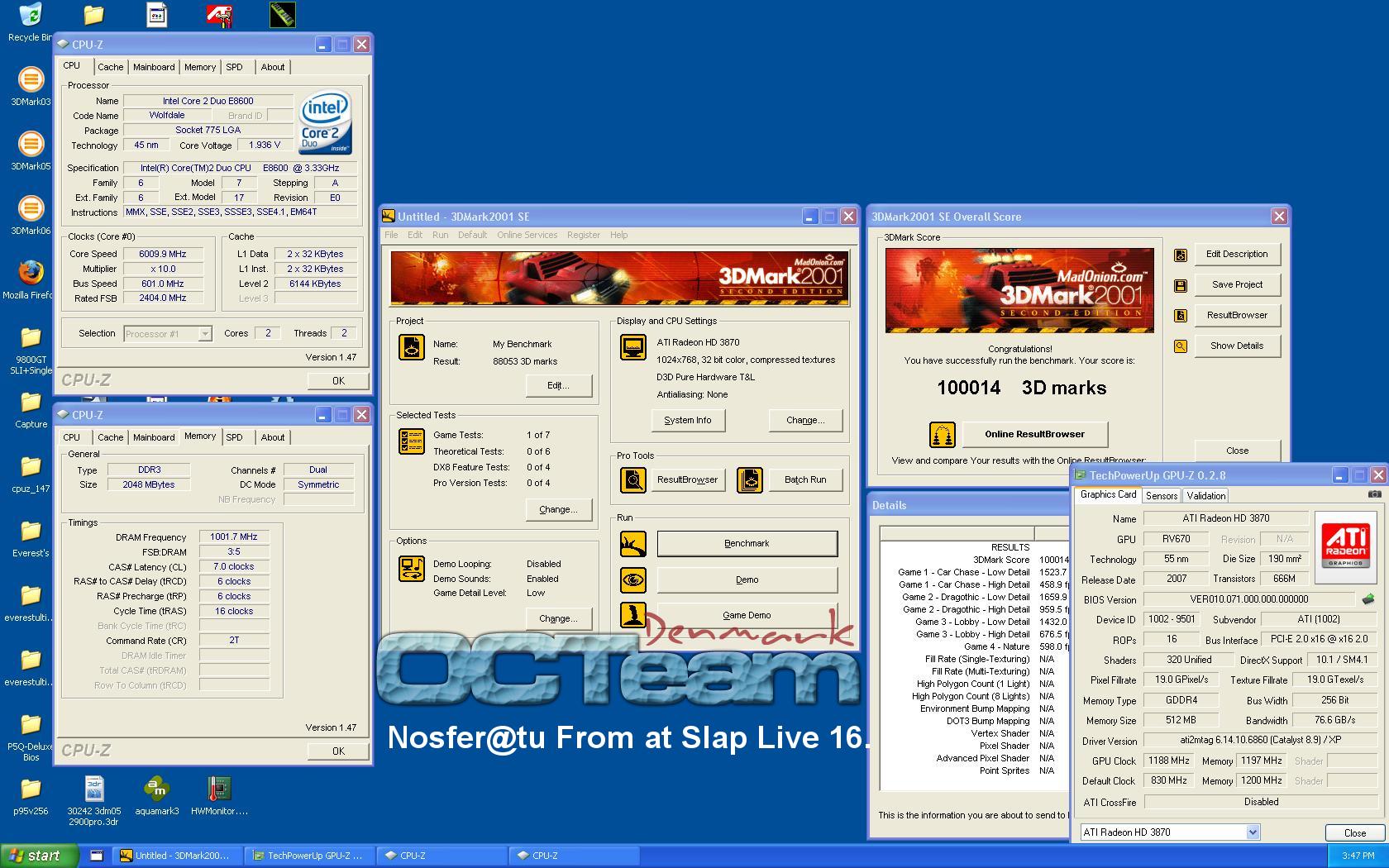Click the Selected Tests checklist icon
Screen dimensions: 1389x868
[411, 441]
